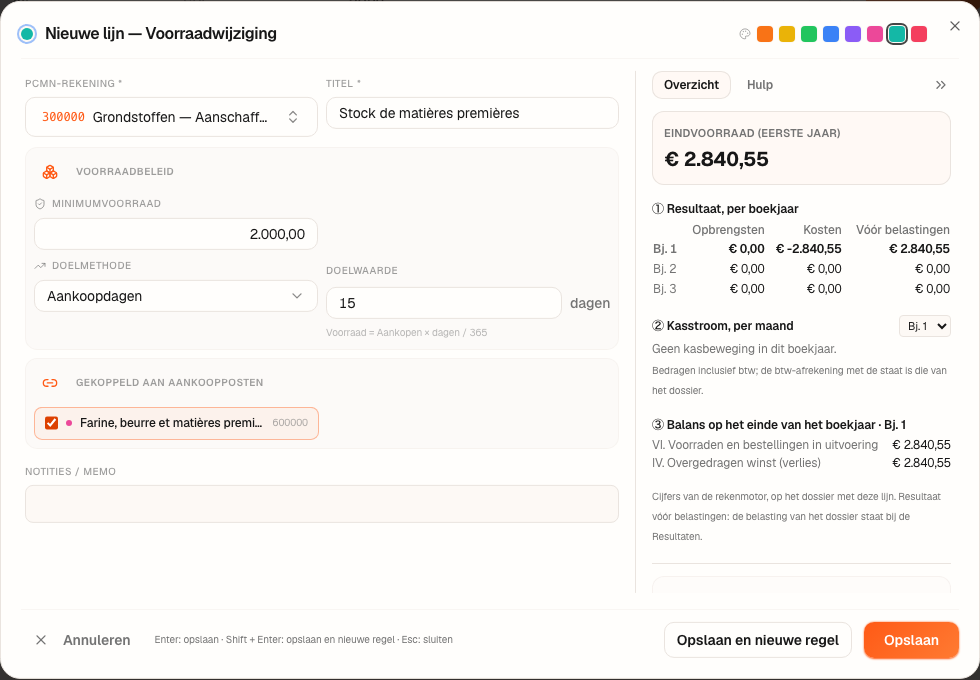Click the Opbrengsten column header

pos(728,230)
